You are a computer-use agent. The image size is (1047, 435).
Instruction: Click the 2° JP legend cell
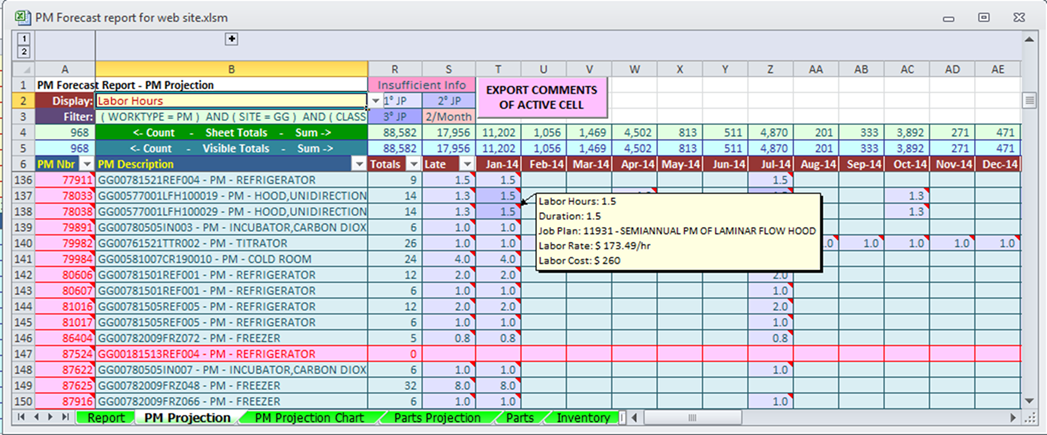click(x=449, y=100)
